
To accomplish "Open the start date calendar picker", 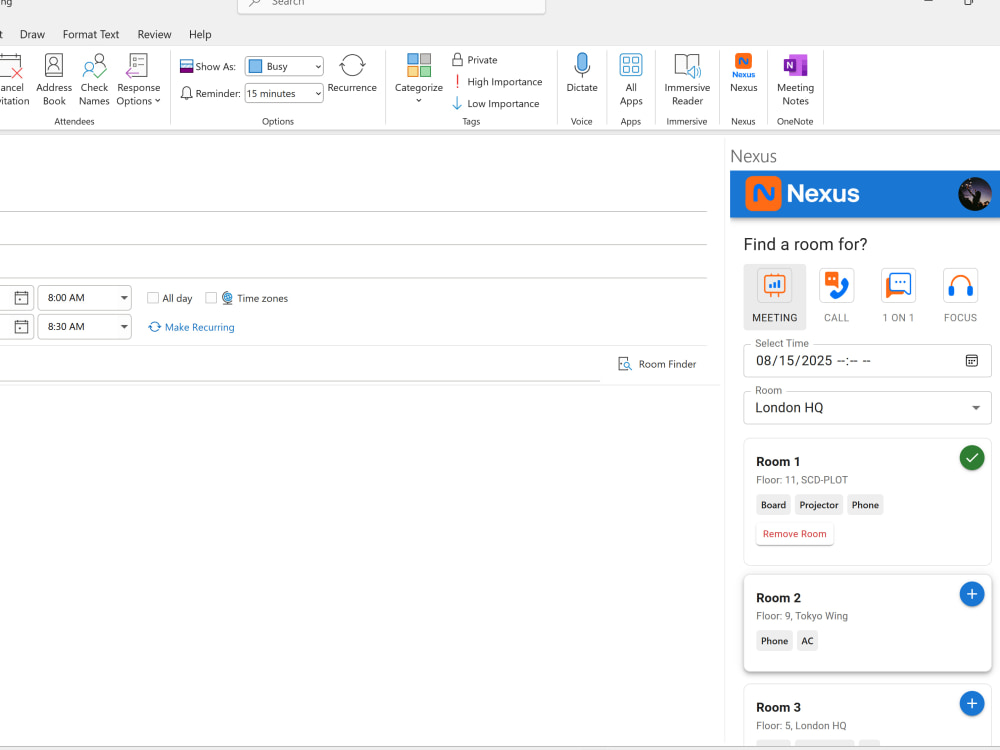I will pyautogui.click(x=21, y=298).
